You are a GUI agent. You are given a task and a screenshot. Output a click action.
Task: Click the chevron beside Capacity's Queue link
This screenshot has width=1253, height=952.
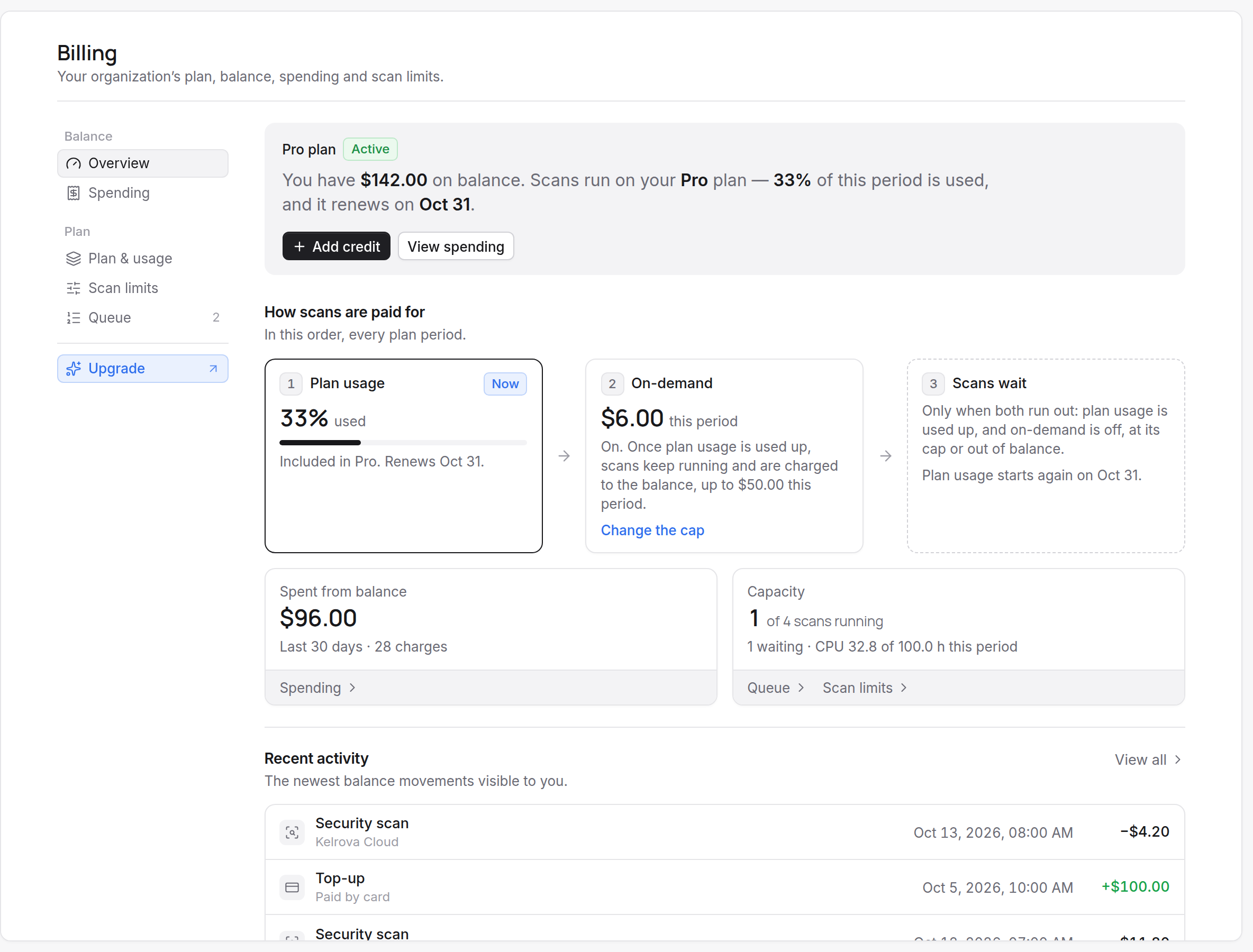(801, 688)
